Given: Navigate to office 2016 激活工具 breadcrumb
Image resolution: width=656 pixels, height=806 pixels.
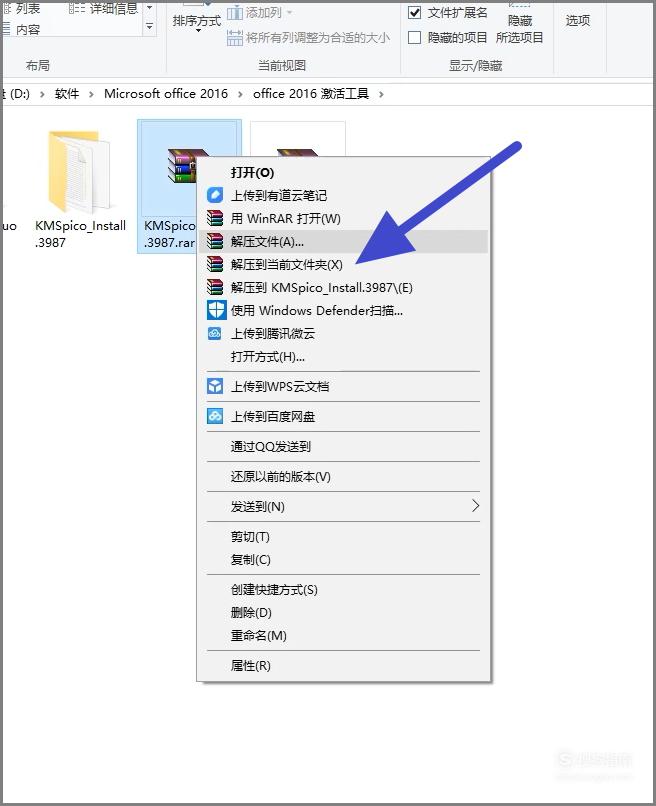Looking at the screenshot, I should 311,94.
